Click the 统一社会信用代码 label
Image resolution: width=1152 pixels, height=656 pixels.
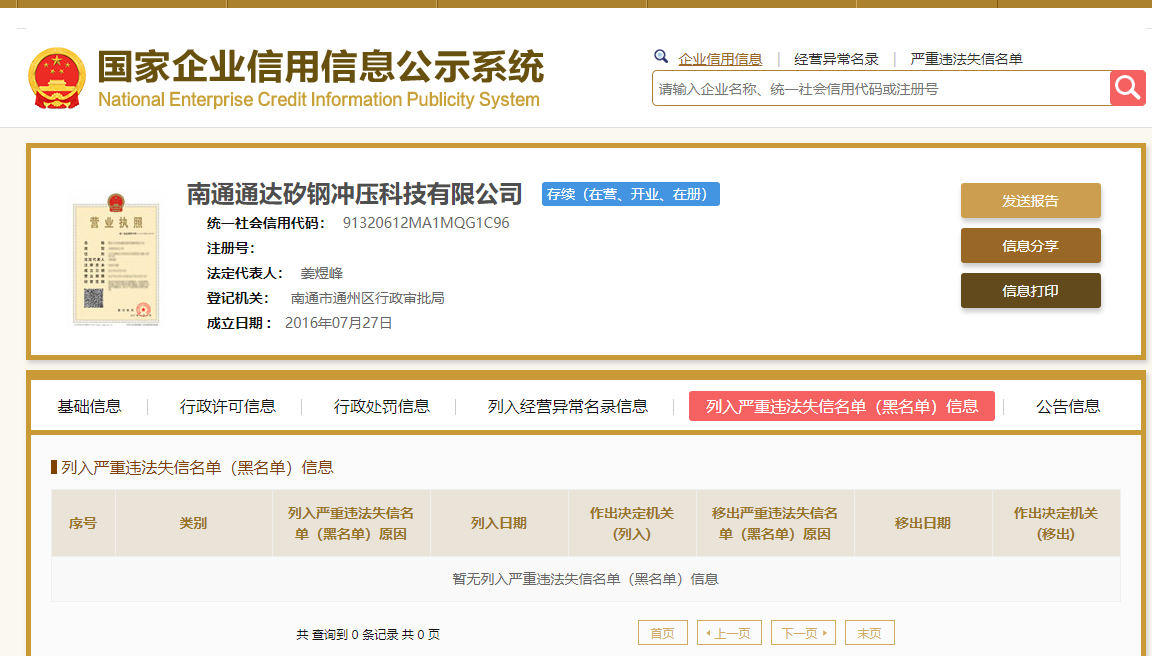(x=266, y=223)
